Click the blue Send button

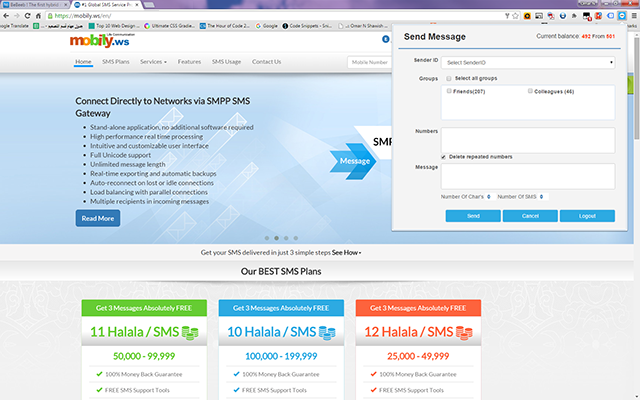pos(473,216)
